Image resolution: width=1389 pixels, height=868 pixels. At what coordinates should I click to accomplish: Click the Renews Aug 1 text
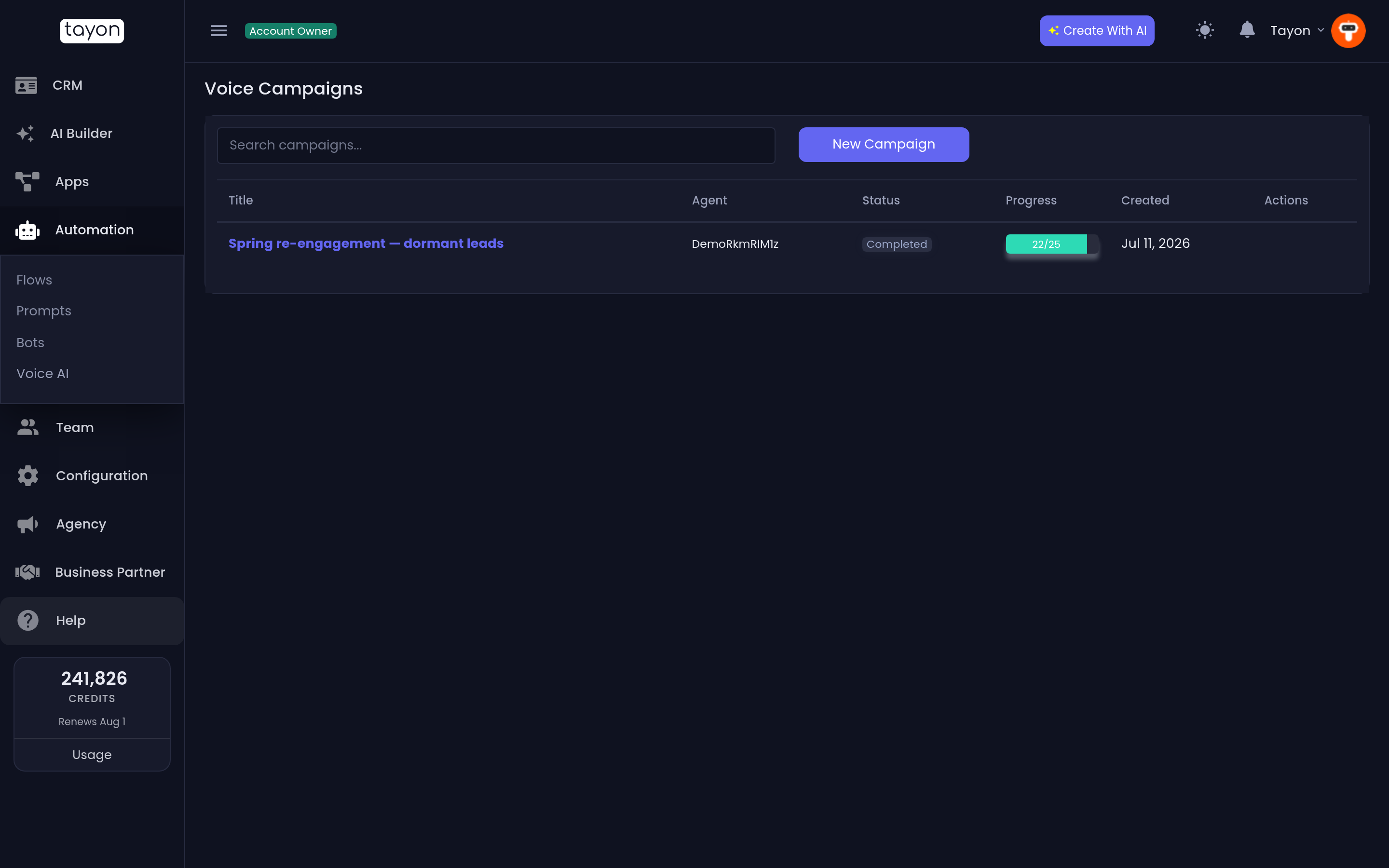coord(92,721)
